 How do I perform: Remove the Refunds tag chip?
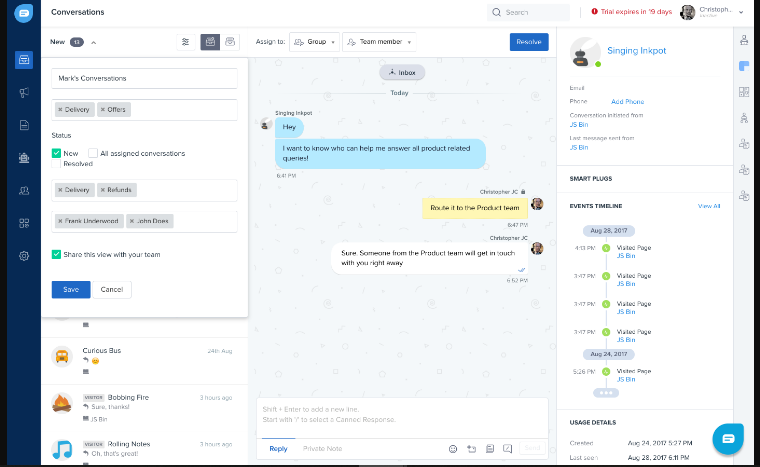[x=103, y=190]
